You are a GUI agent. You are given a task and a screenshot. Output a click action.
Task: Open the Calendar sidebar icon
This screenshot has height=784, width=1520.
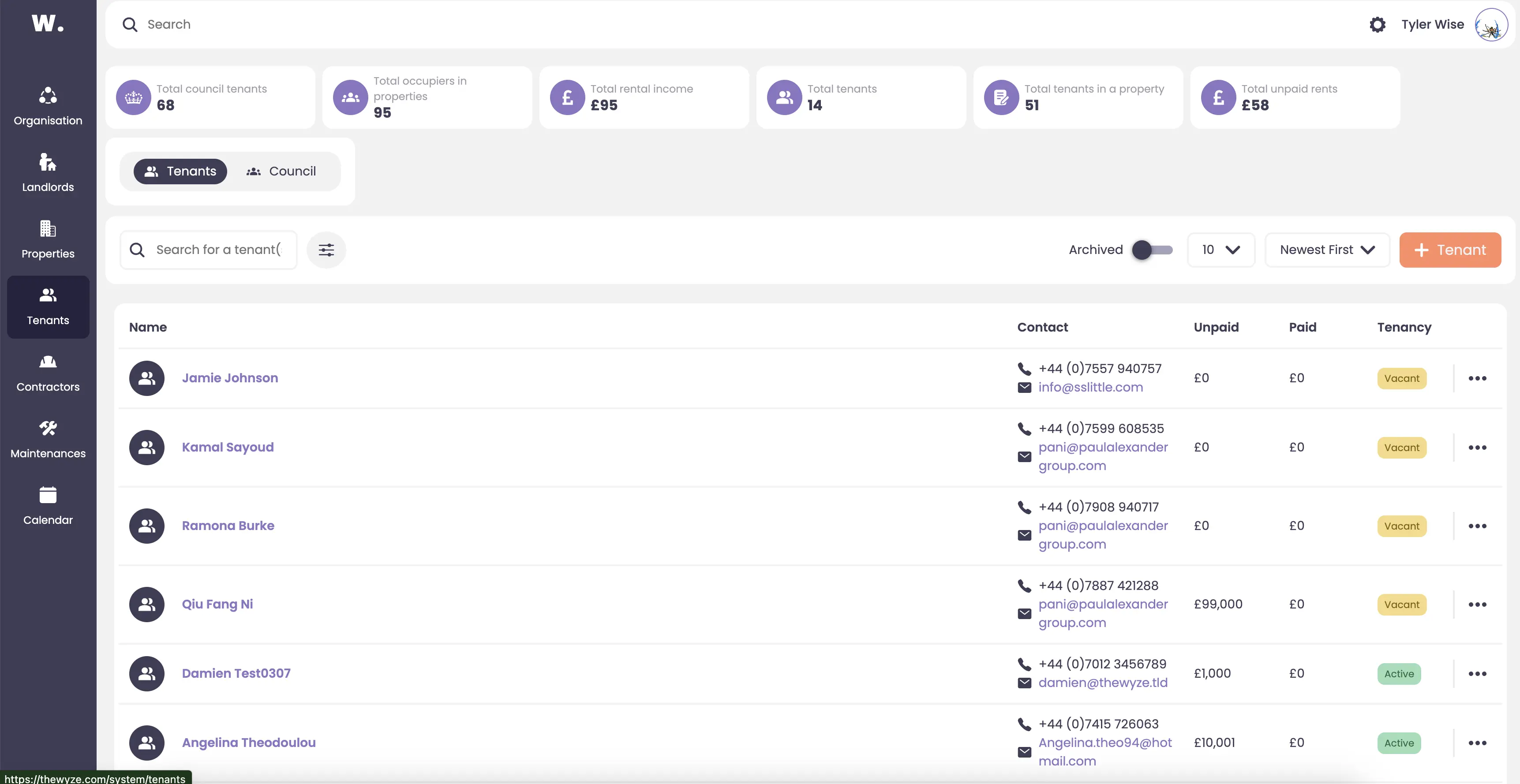point(48,506)
